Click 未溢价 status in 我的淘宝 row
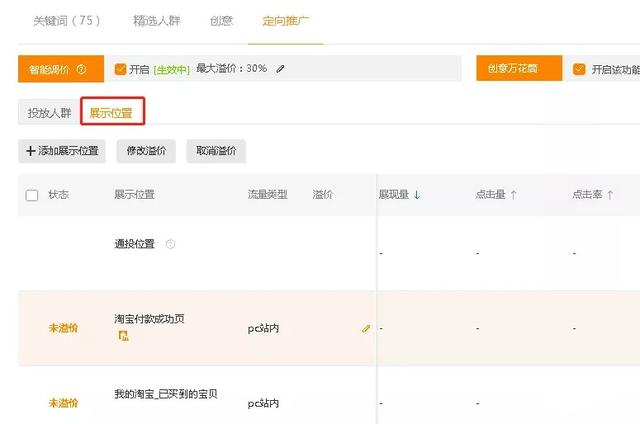 tap(63, 403)
